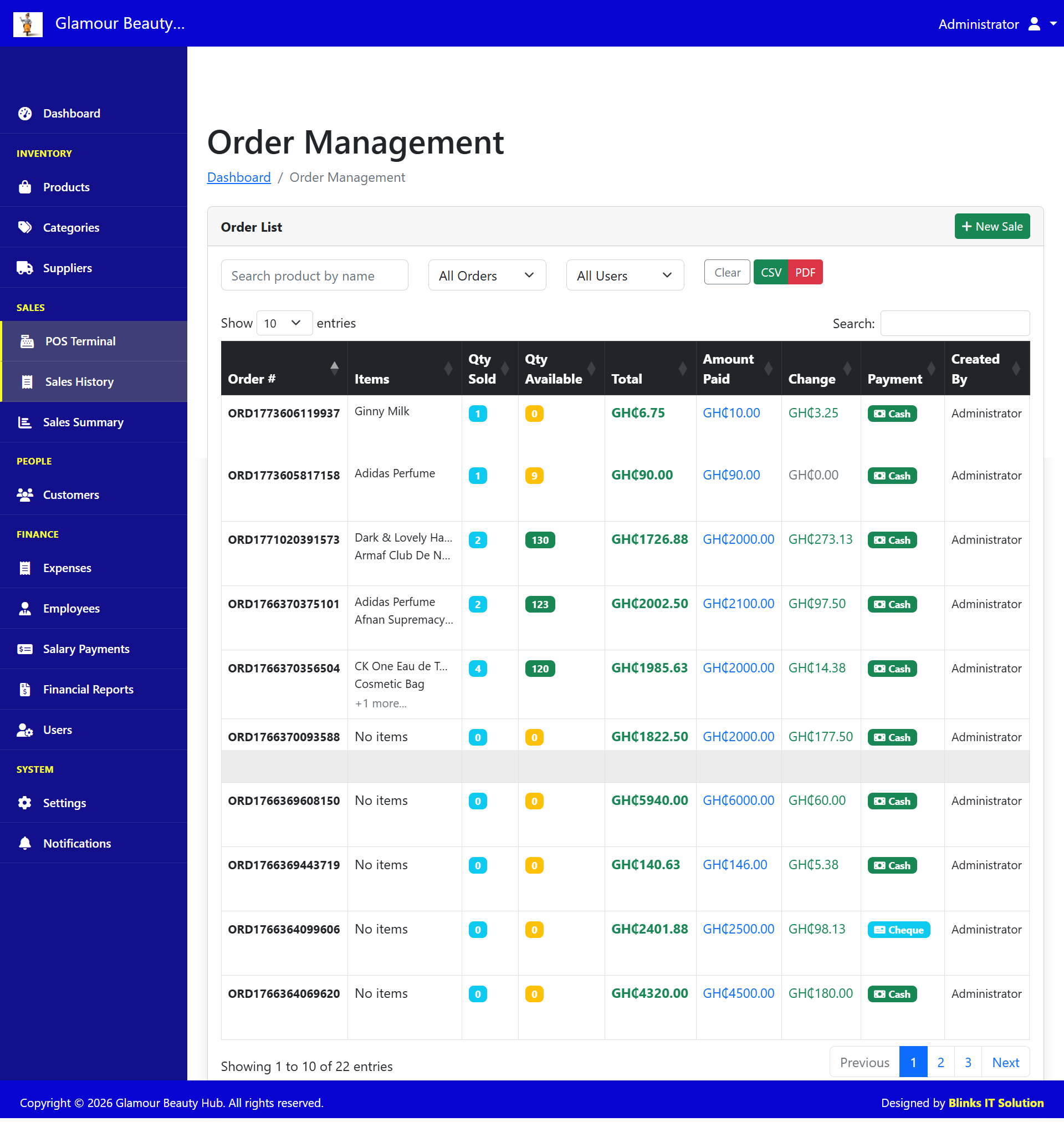
Task: Click the Customers group icon
Action: (25, 495)
